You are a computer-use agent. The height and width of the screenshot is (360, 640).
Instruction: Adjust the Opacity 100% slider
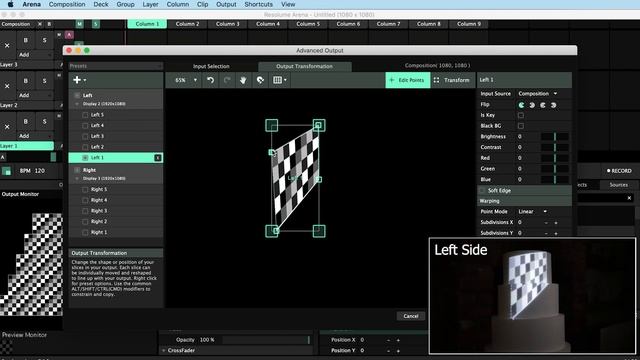pos(267,340)
